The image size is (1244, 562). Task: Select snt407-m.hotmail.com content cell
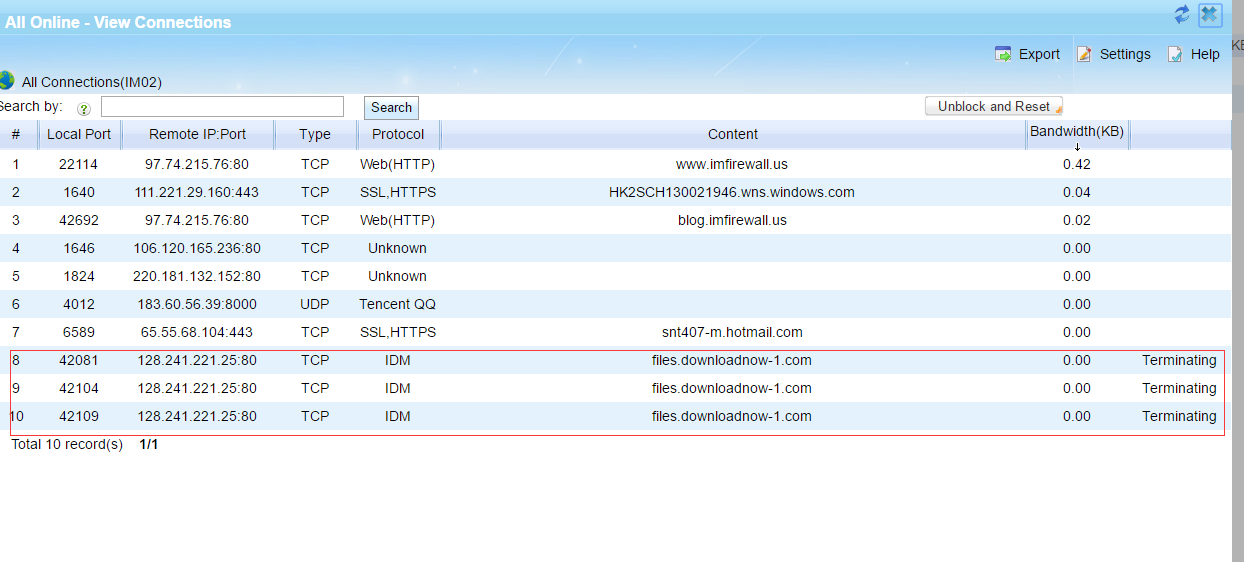pyautogui.click(x=732, y=332)
